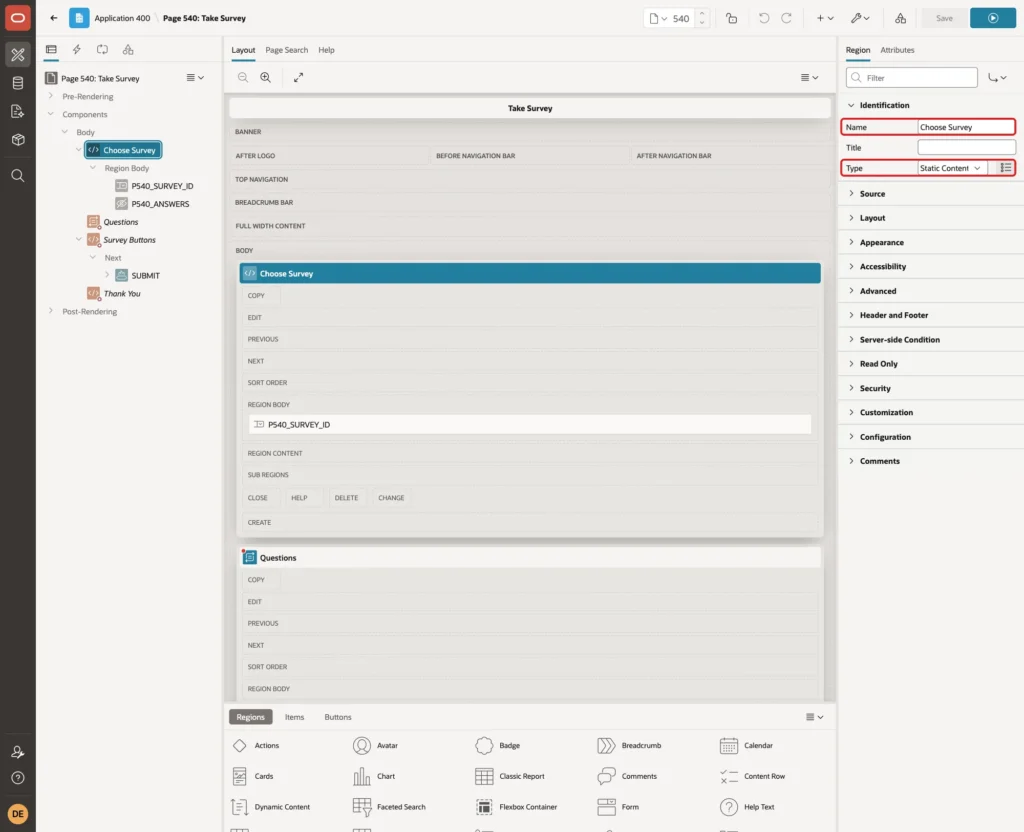Select the gallery Items tab

295,717
